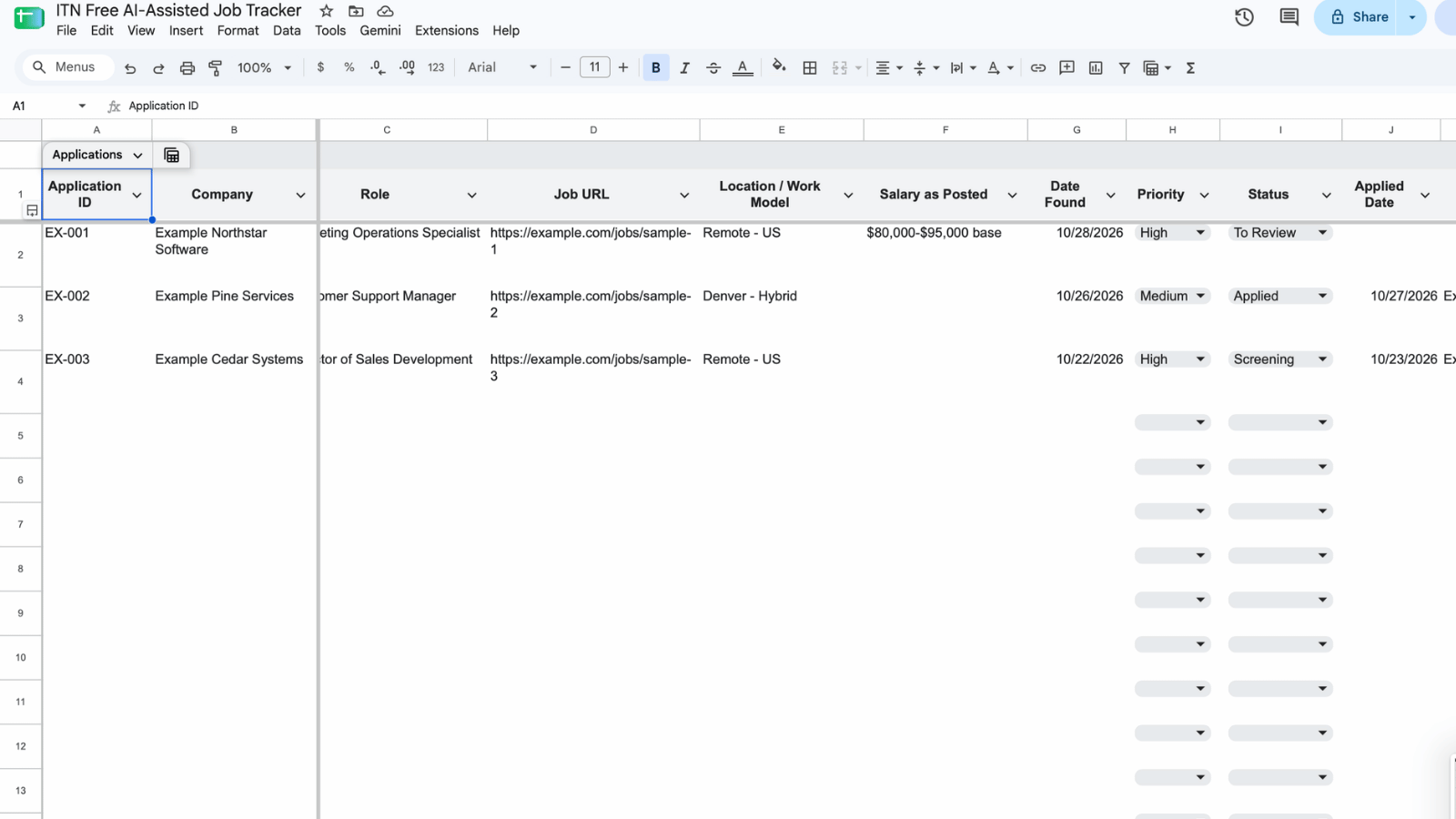Screen dimensions: 1456x819
Task: Expand the Applications table name dropdown
Action: [x=137, y=156]
